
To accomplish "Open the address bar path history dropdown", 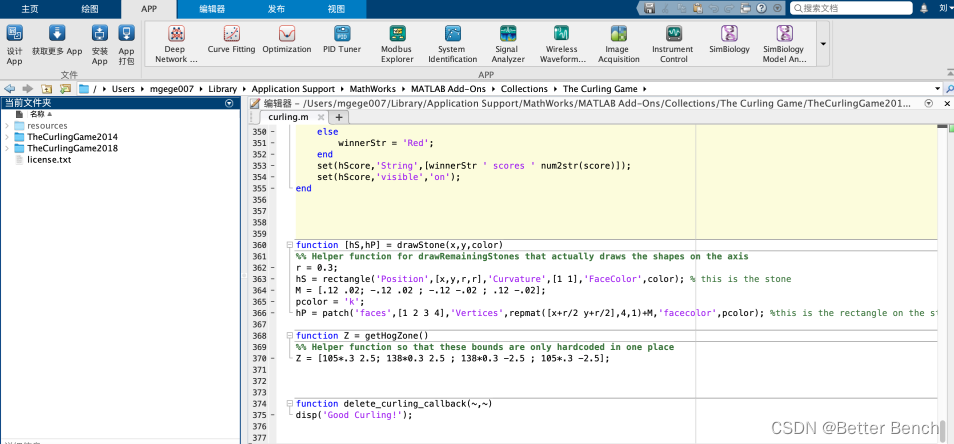I will 937,89.
